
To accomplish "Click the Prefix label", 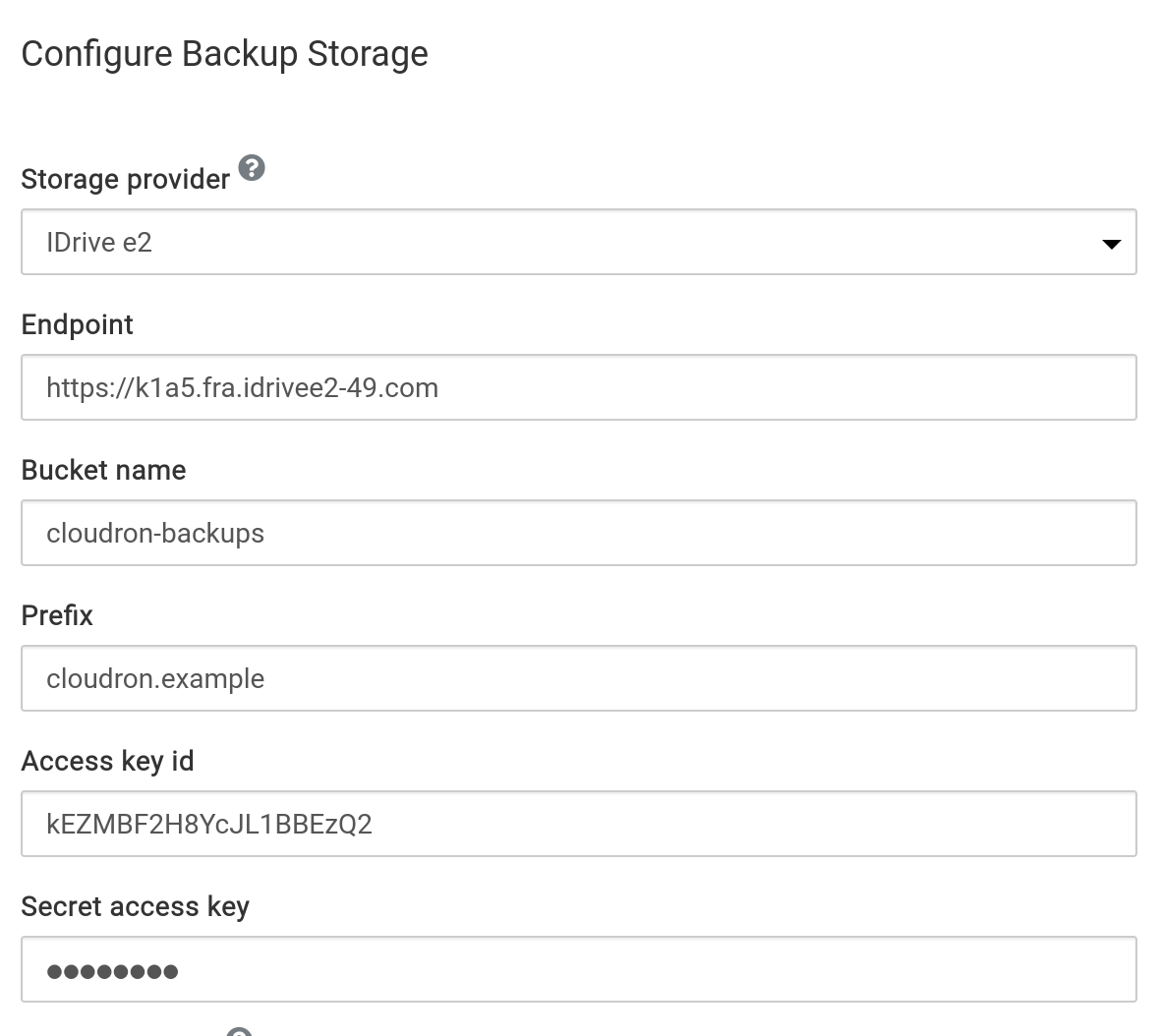I will [x=57, y=615].
